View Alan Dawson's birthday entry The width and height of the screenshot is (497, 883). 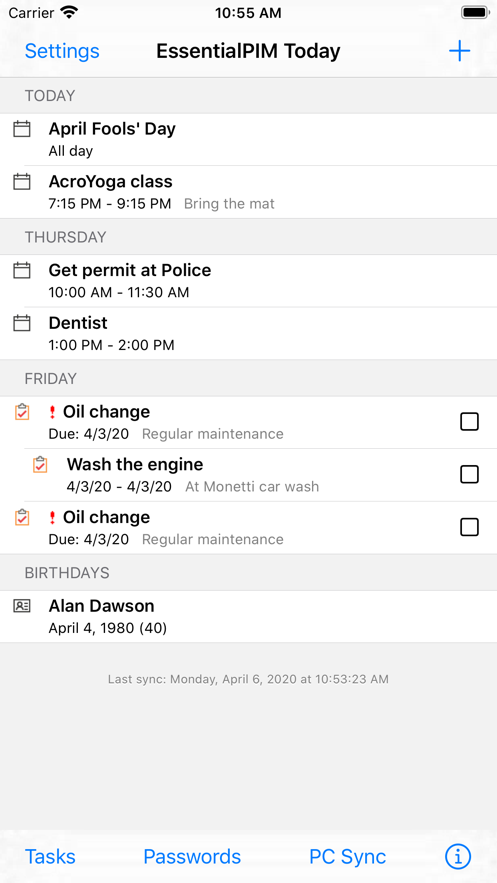tap(248, 617)
